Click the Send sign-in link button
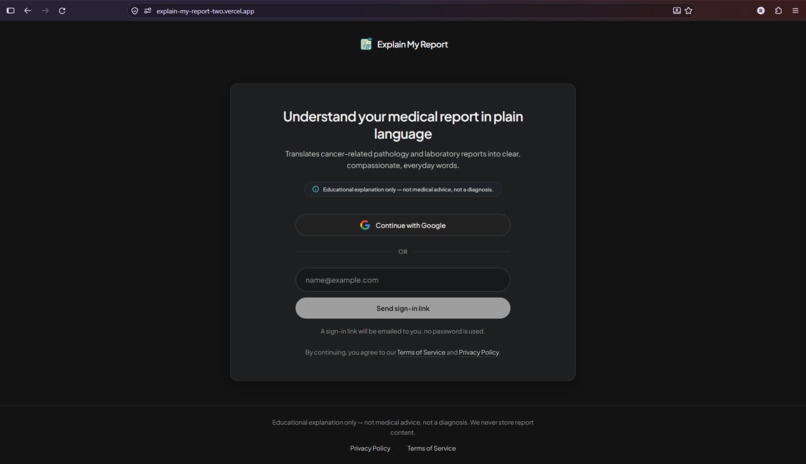This screenshot has width=806, height=464. pyautogui.click(x=402, y=308)
